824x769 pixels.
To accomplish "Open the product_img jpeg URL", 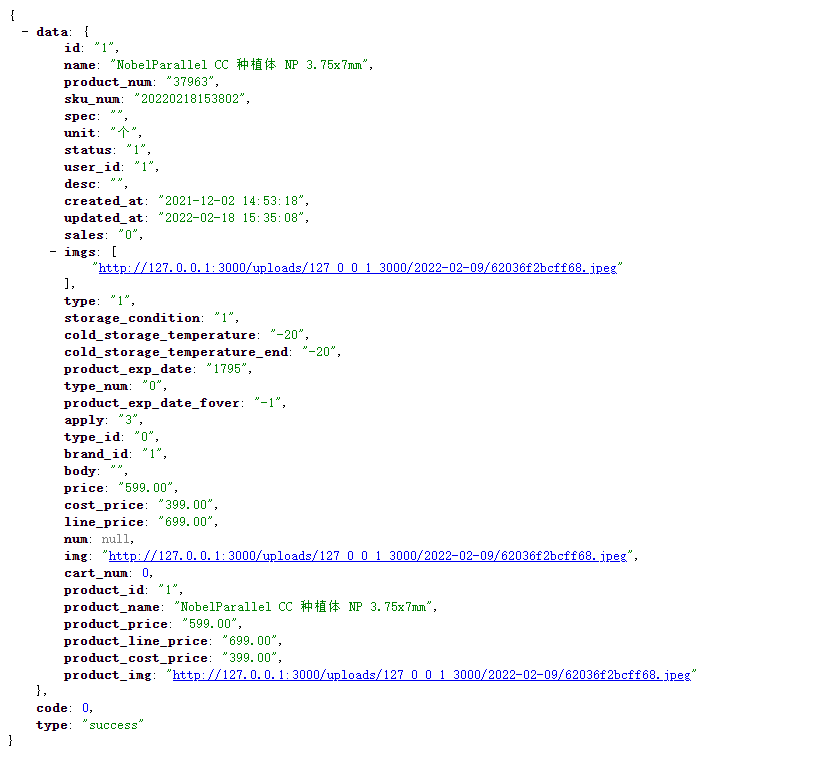I will pos(431,675).
